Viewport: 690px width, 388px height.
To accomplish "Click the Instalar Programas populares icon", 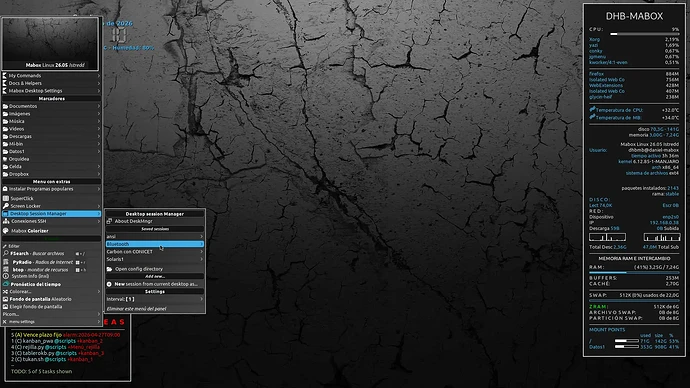I will click(x=5, y=189).
